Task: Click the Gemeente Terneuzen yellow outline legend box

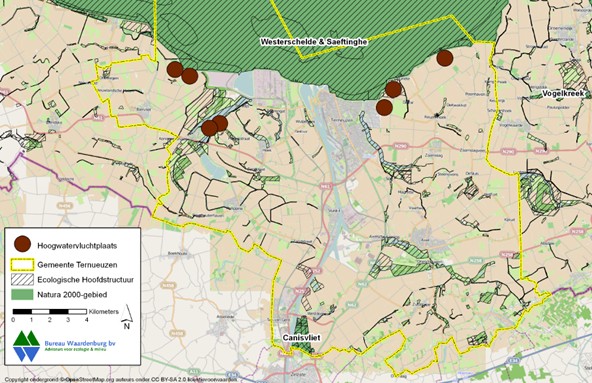Action: [x=23, y=265]
